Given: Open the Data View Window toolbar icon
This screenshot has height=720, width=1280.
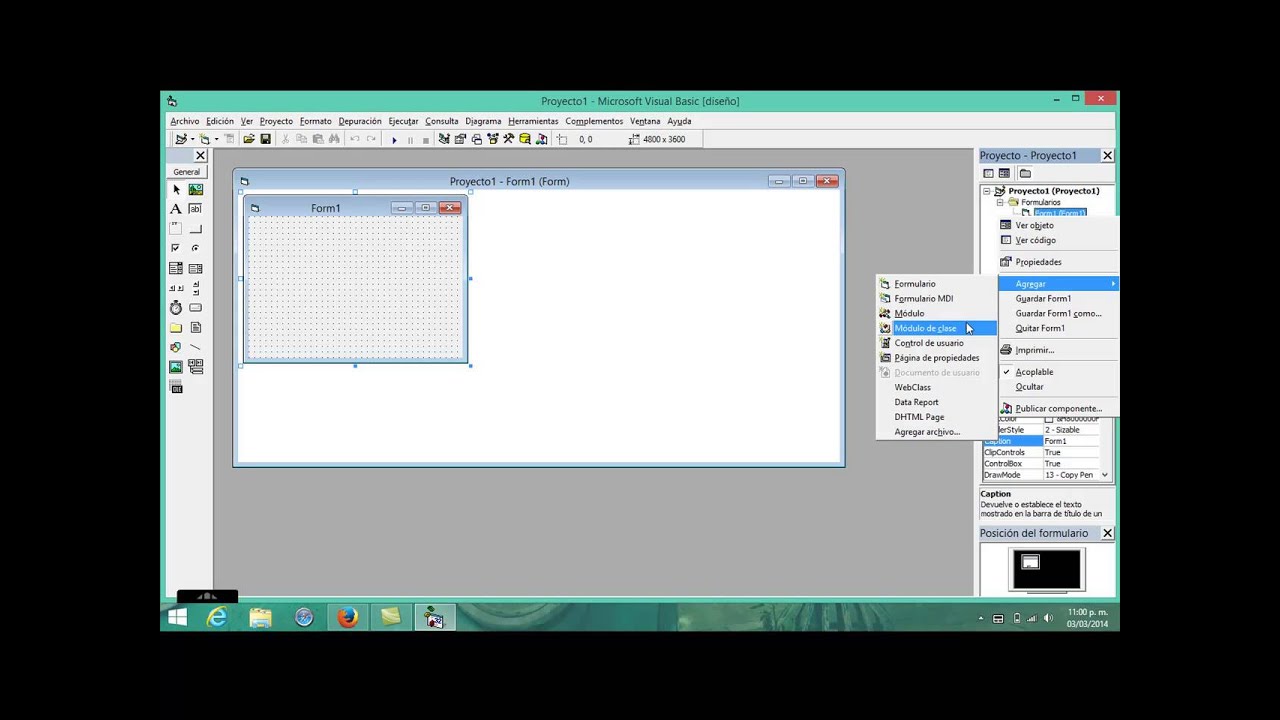Looking at the screenshot, I should tap(524, 139).
